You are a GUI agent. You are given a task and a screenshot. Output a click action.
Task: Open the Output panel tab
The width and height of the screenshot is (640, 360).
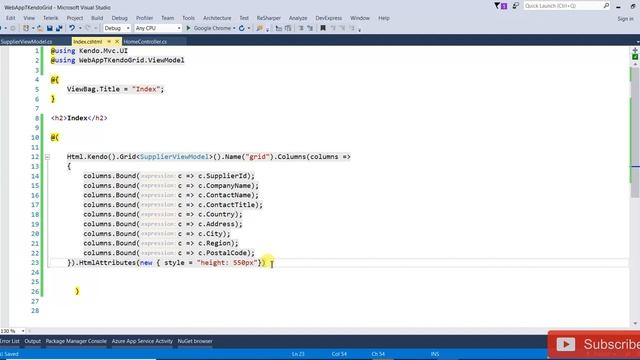(33, 341)
